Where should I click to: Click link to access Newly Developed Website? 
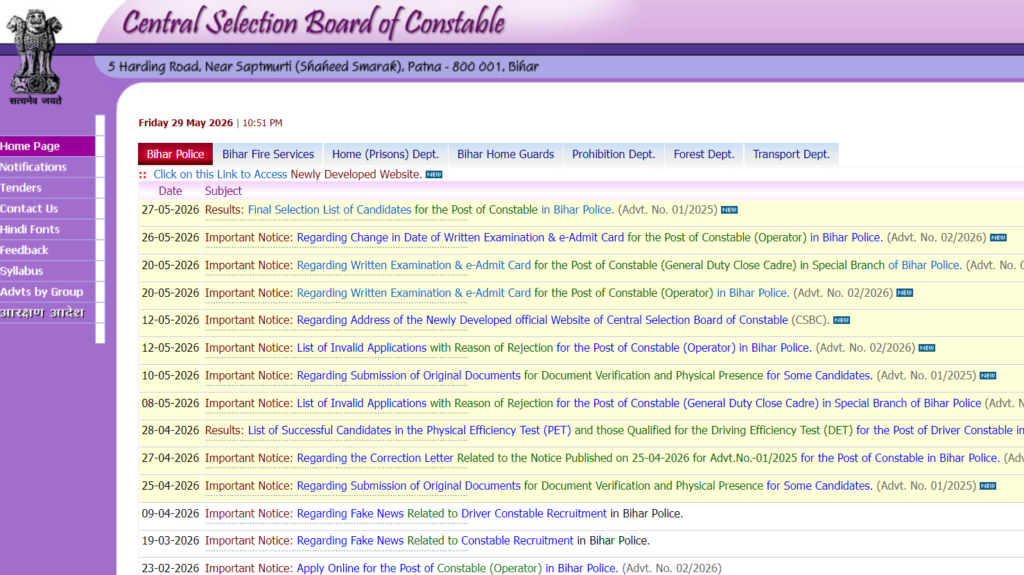(x=287, y=174)
